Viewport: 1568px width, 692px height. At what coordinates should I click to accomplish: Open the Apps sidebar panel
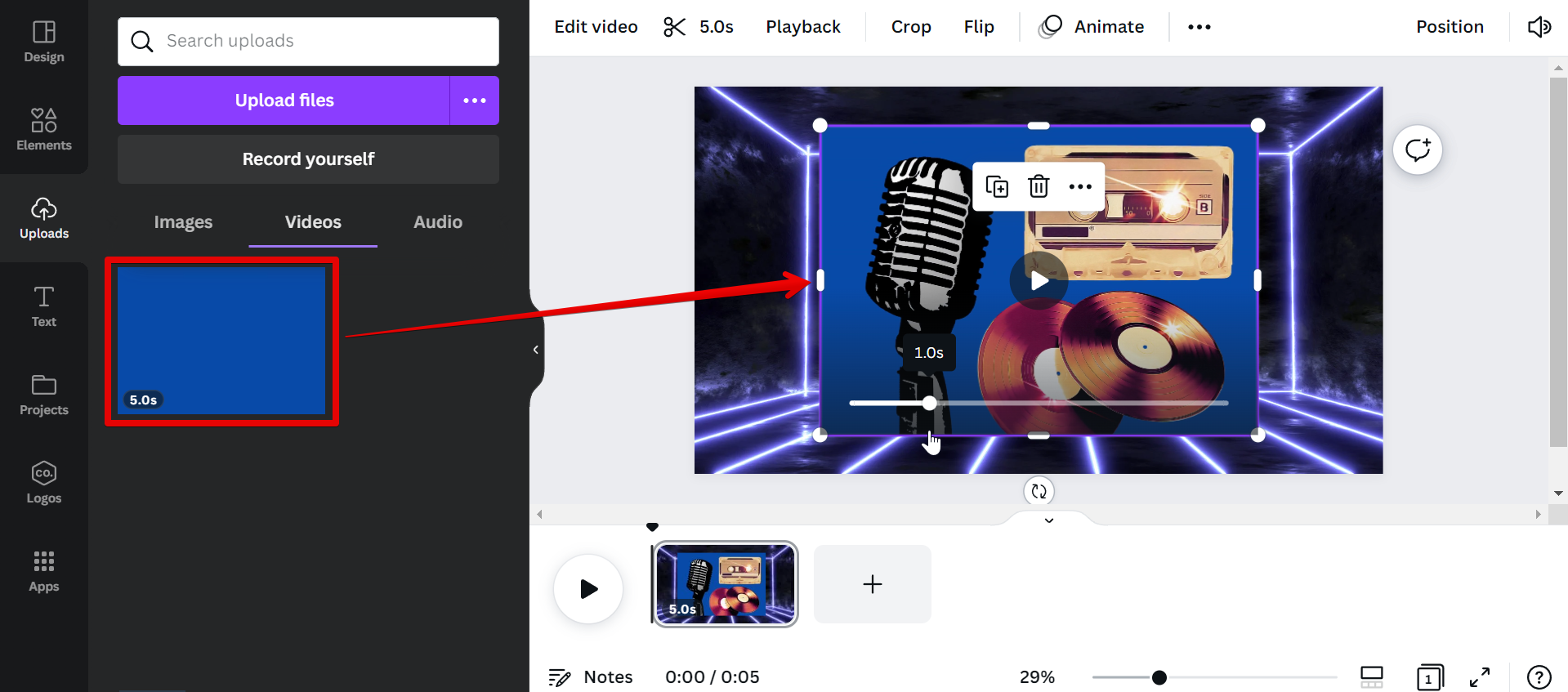click(44, 571)
